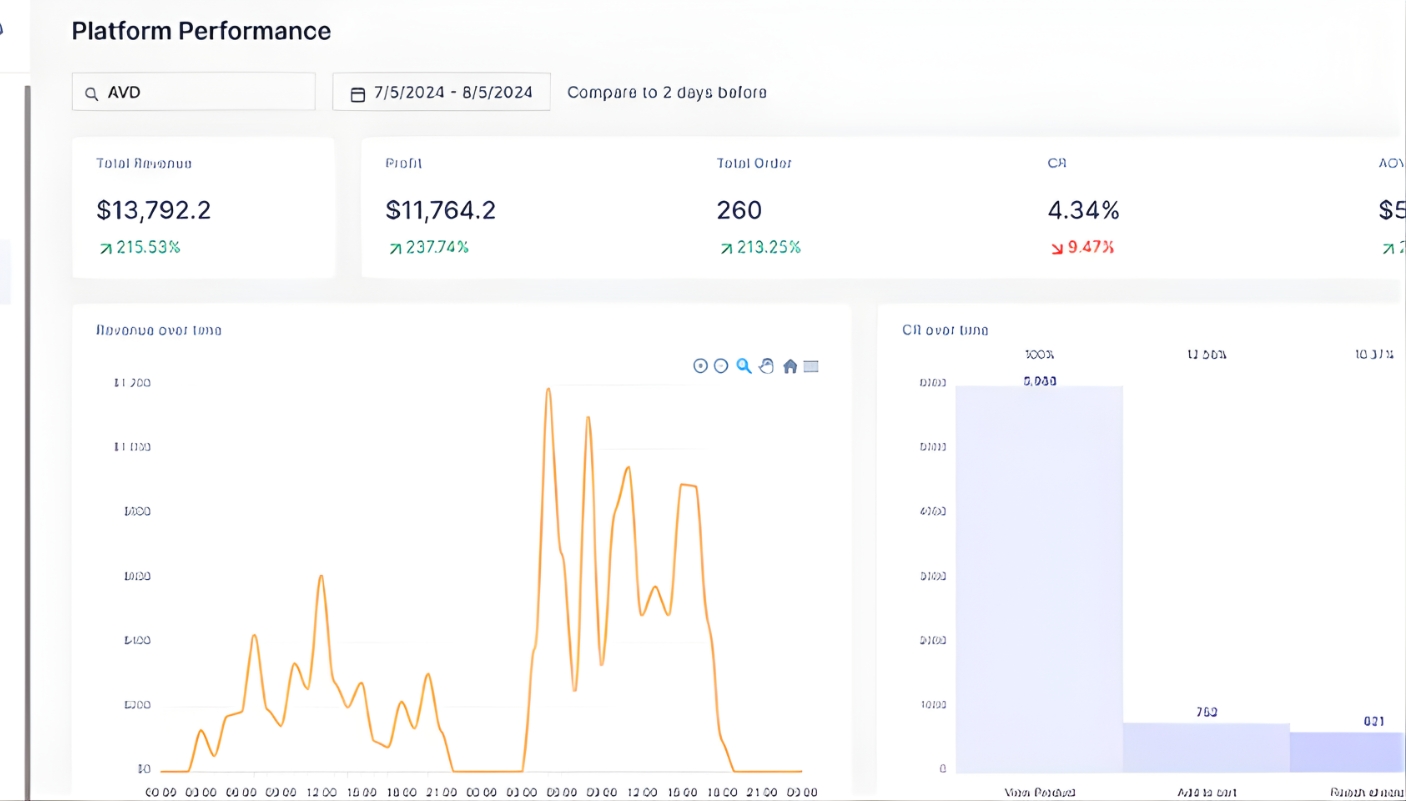Click the CR 4.34% metric
Image resolution: width=1406 pixels, height=801 pixels.
point(1083,210)
